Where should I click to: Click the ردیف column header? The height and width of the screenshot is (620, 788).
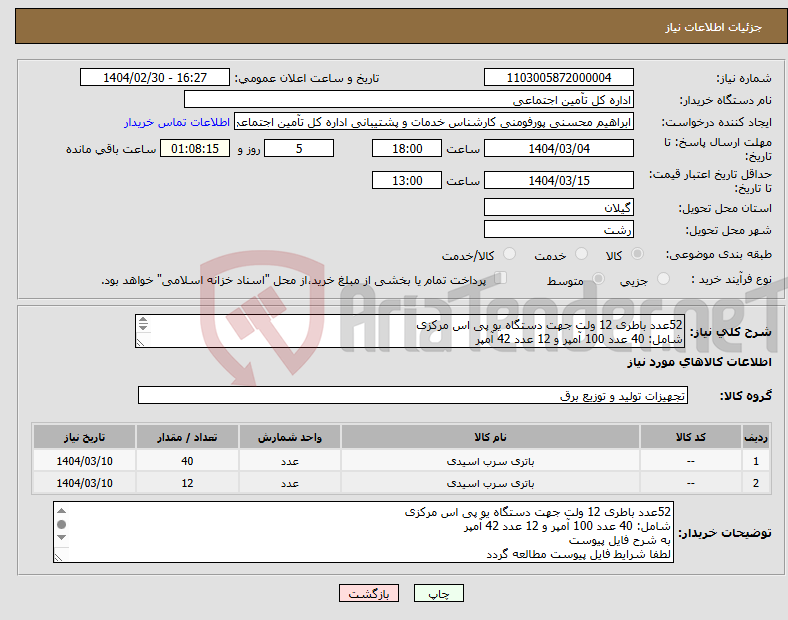tap(755, 437)
